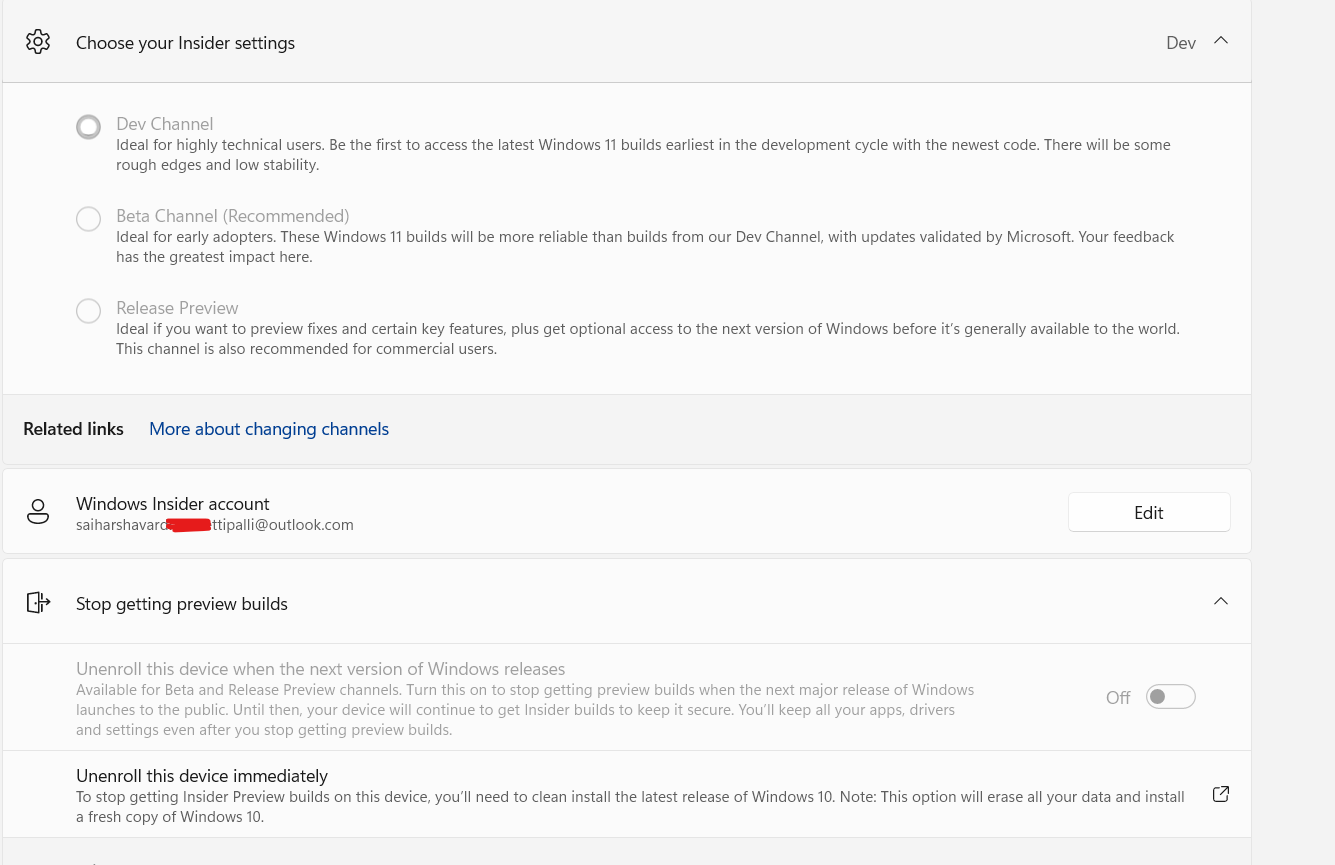Image resolution: width=1335 pixels, height=865 pixels.
Task: Click the Choose your Insider settings heading
Action: [x=185, y=43]
